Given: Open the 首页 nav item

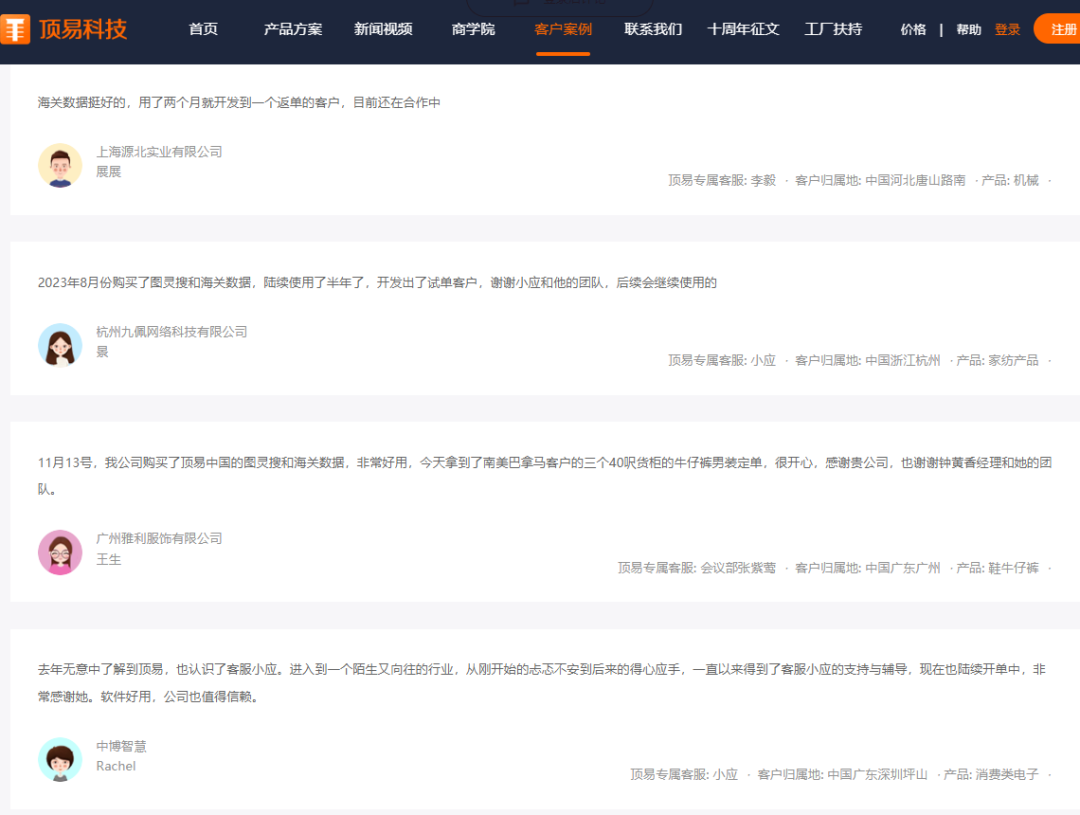Looking at the screenshot, I should click(x=203, y=29).
